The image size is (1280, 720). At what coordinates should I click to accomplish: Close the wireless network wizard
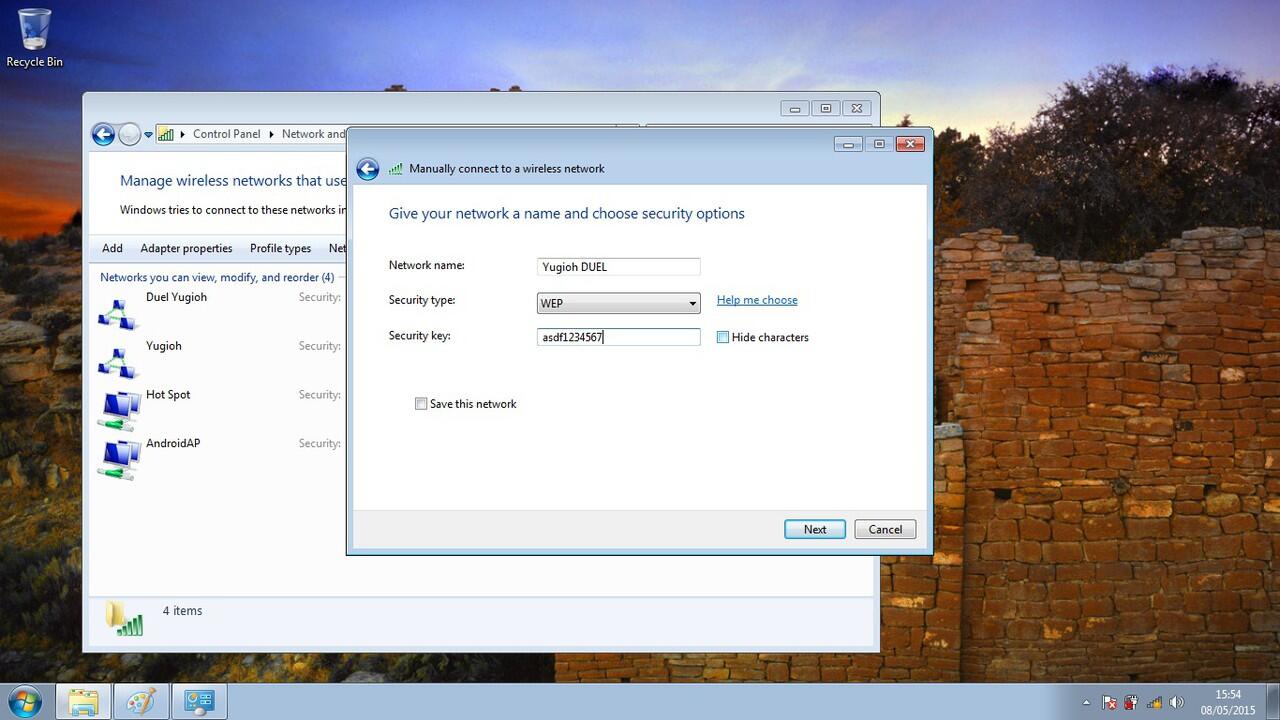910,144
